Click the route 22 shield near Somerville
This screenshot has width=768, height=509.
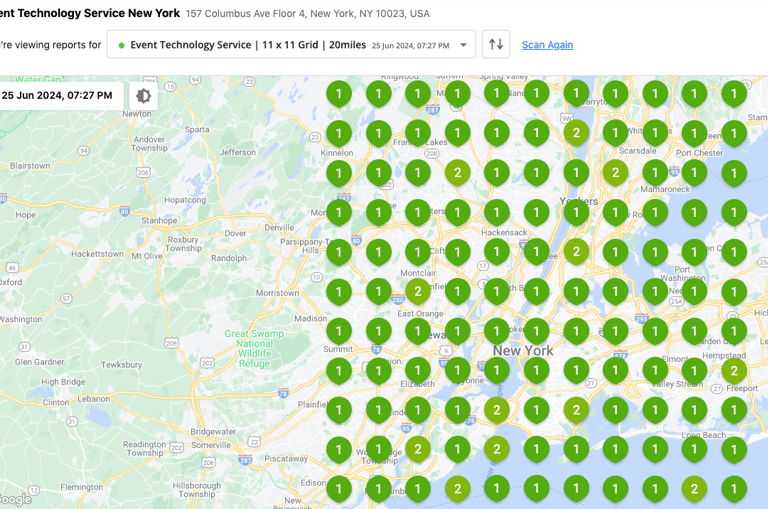point(254,442)
